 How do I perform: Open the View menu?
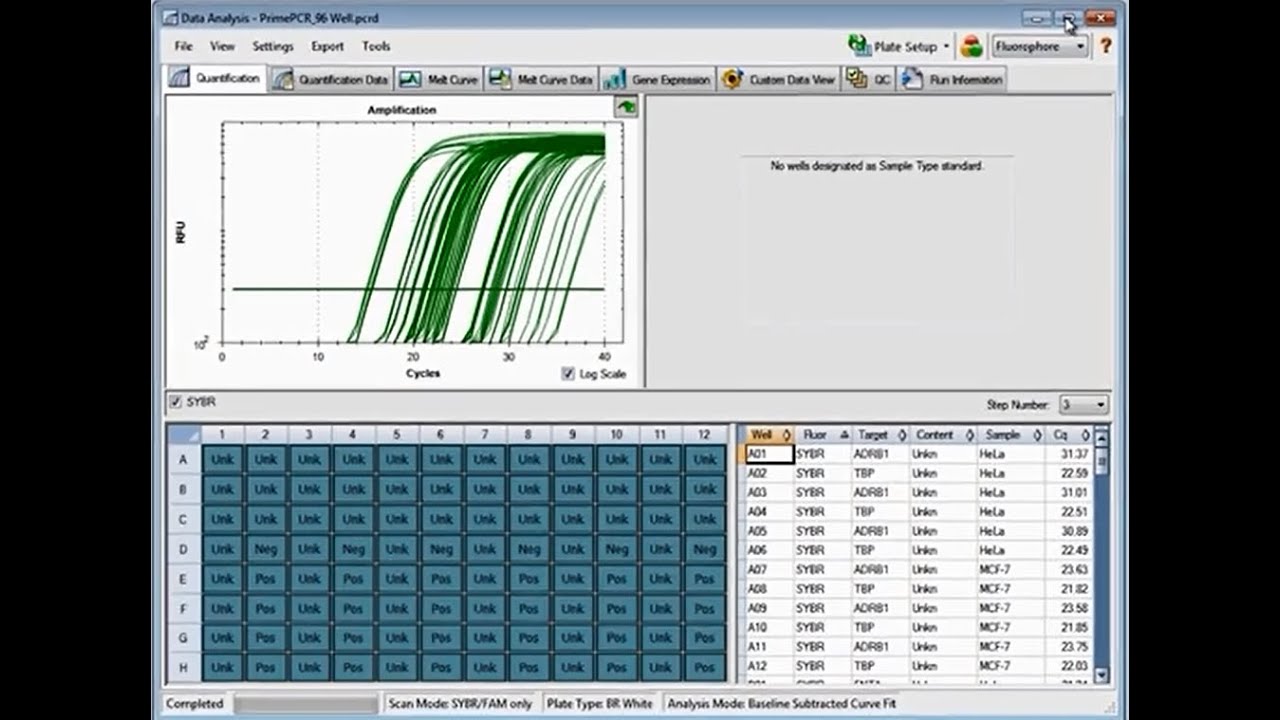coord(222,46)
